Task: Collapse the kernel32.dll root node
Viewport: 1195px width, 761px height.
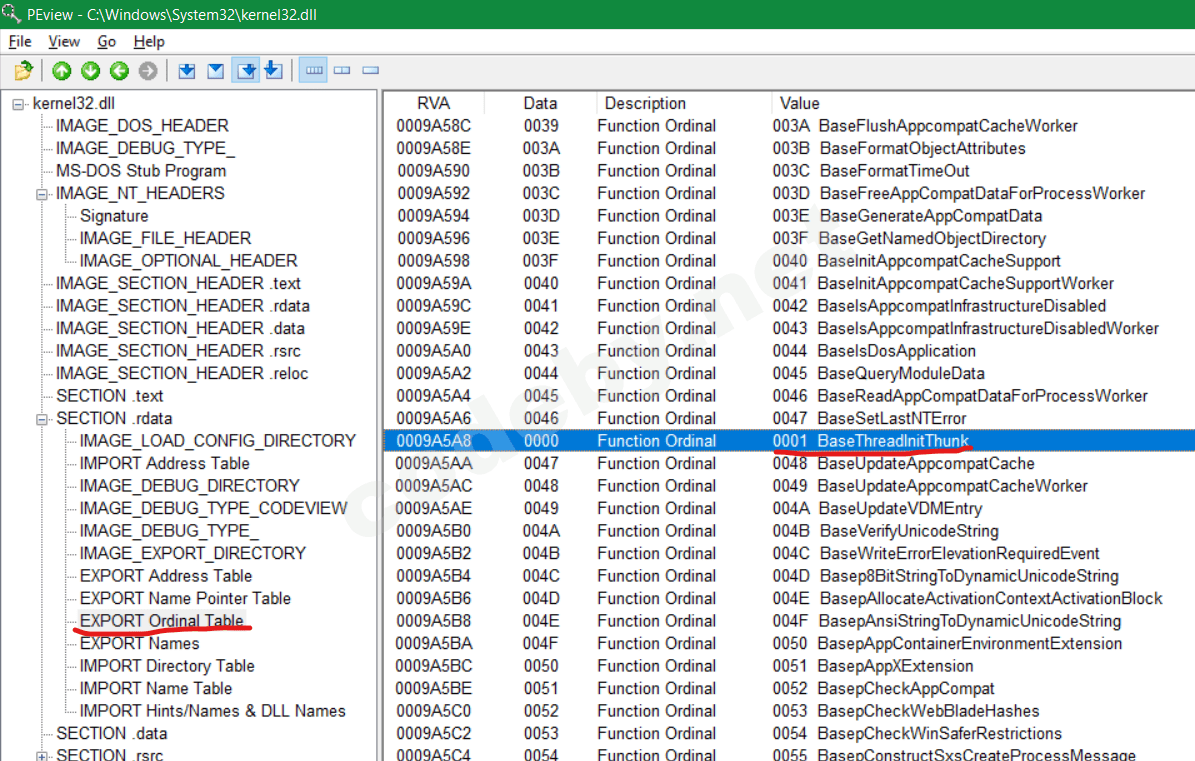Action: click(18, 104)
